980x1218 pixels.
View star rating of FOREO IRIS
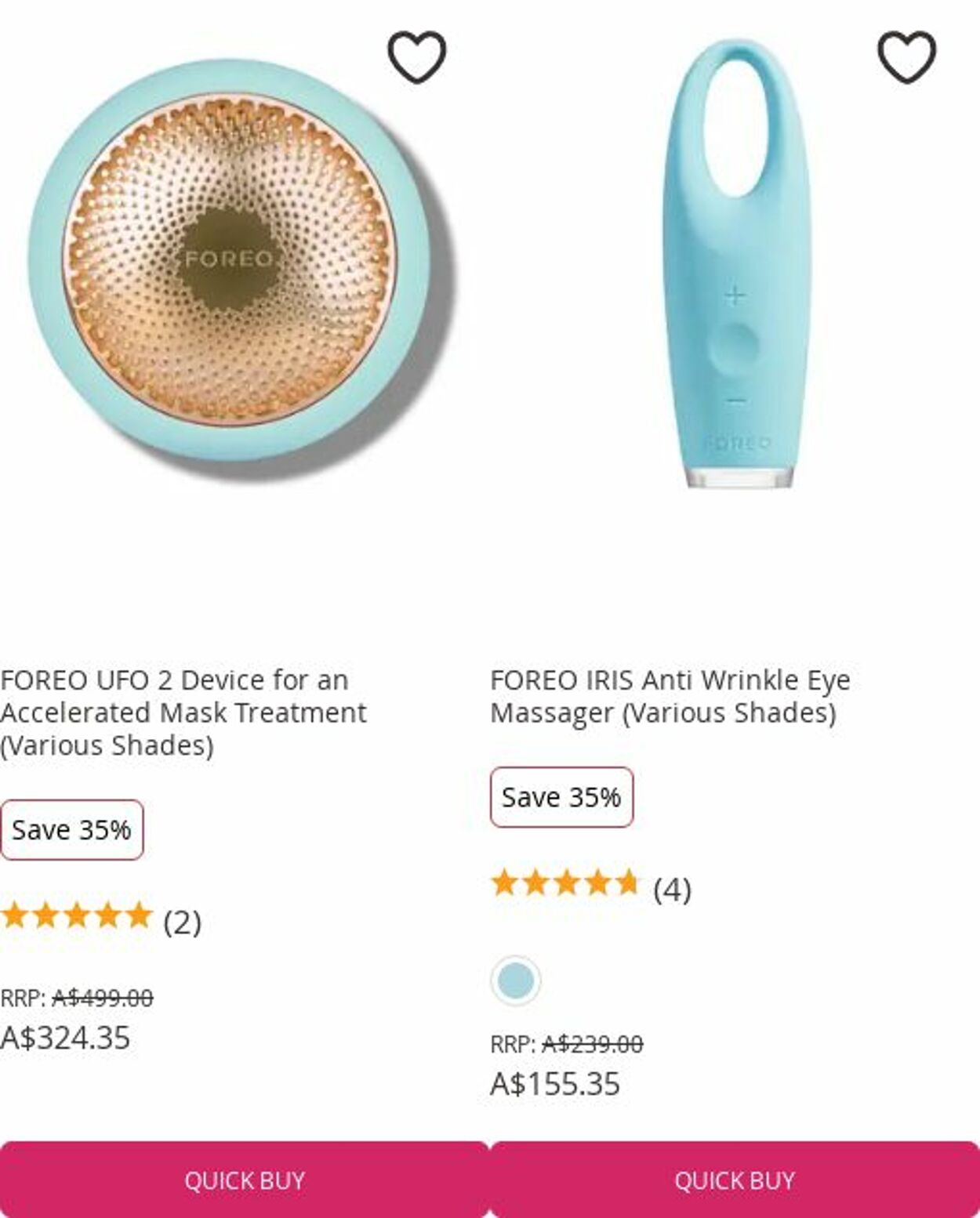pos(565,883)
